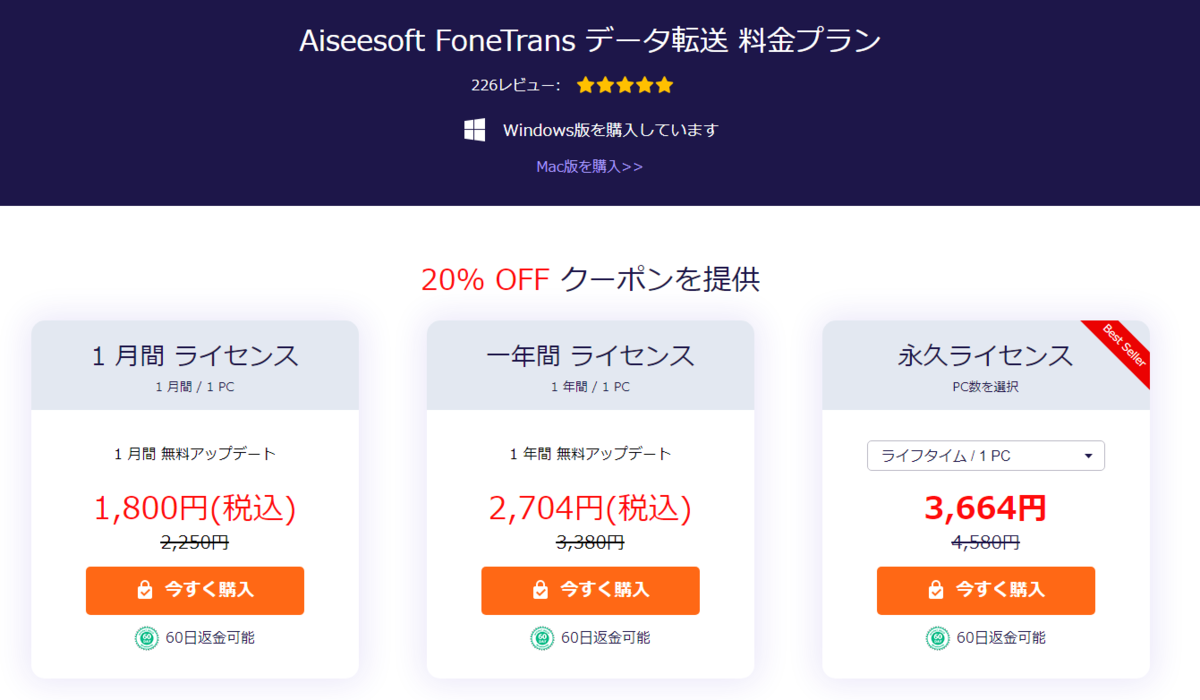This screenshot has width=1200, height=700.
Task: Buy the 一年間 license now
Action: pos(590,590)
